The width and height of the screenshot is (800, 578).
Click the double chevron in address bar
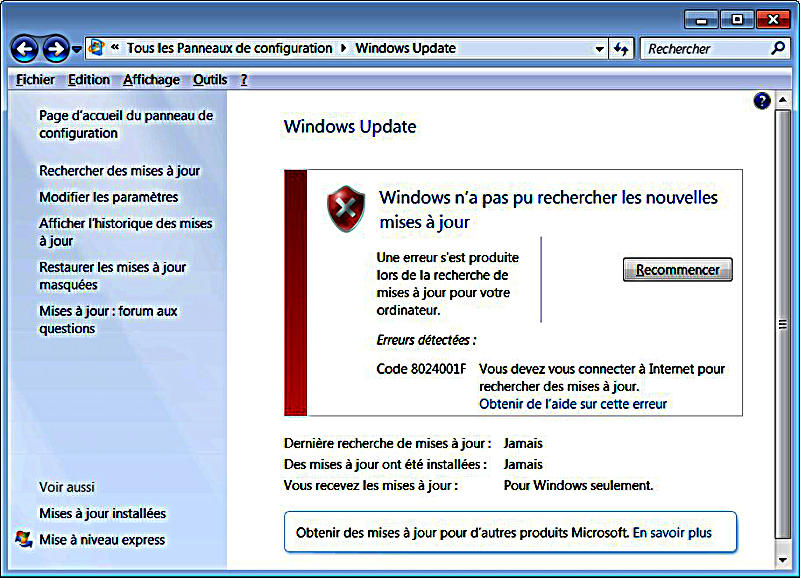coord(115,47)
